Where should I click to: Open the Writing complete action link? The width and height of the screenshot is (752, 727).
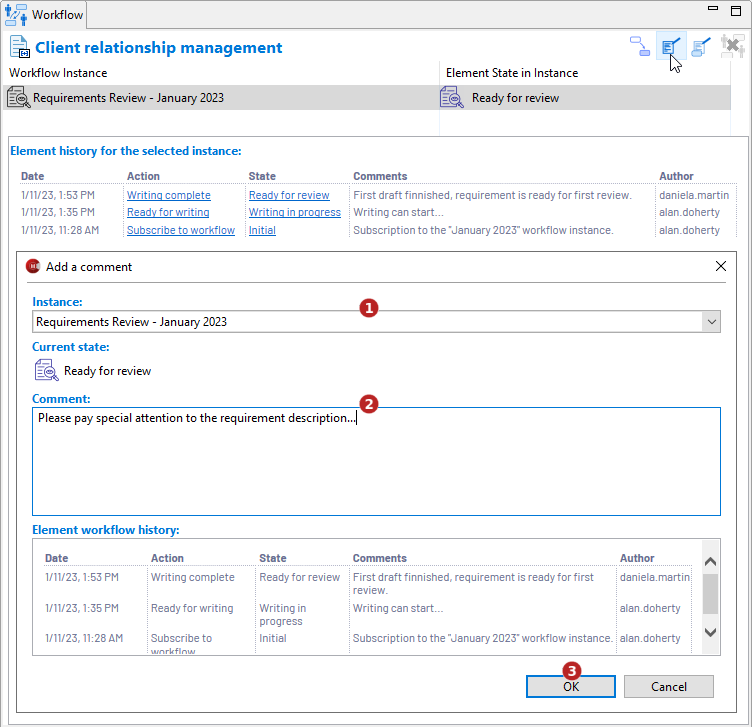(x=169, y=195)
